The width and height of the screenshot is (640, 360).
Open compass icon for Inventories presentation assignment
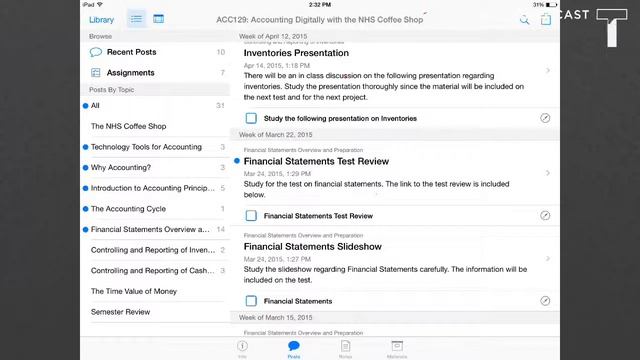[x=545, y=118]
